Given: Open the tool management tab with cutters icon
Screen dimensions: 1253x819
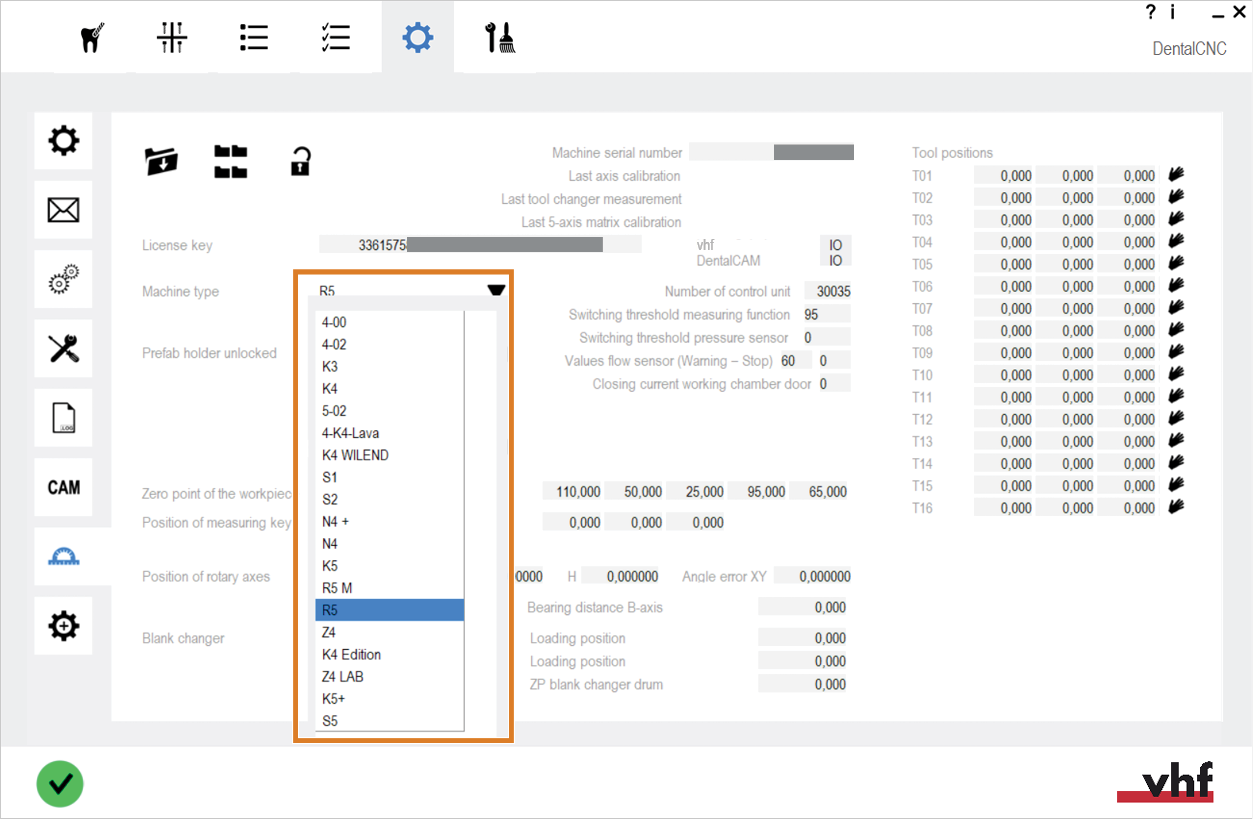Looking at the screenshot, I should 172,38.
